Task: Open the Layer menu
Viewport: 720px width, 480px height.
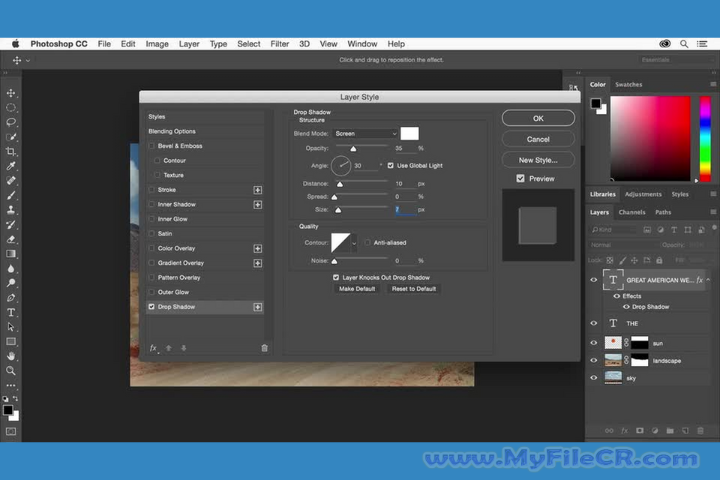Action: (x=189, y=44)
